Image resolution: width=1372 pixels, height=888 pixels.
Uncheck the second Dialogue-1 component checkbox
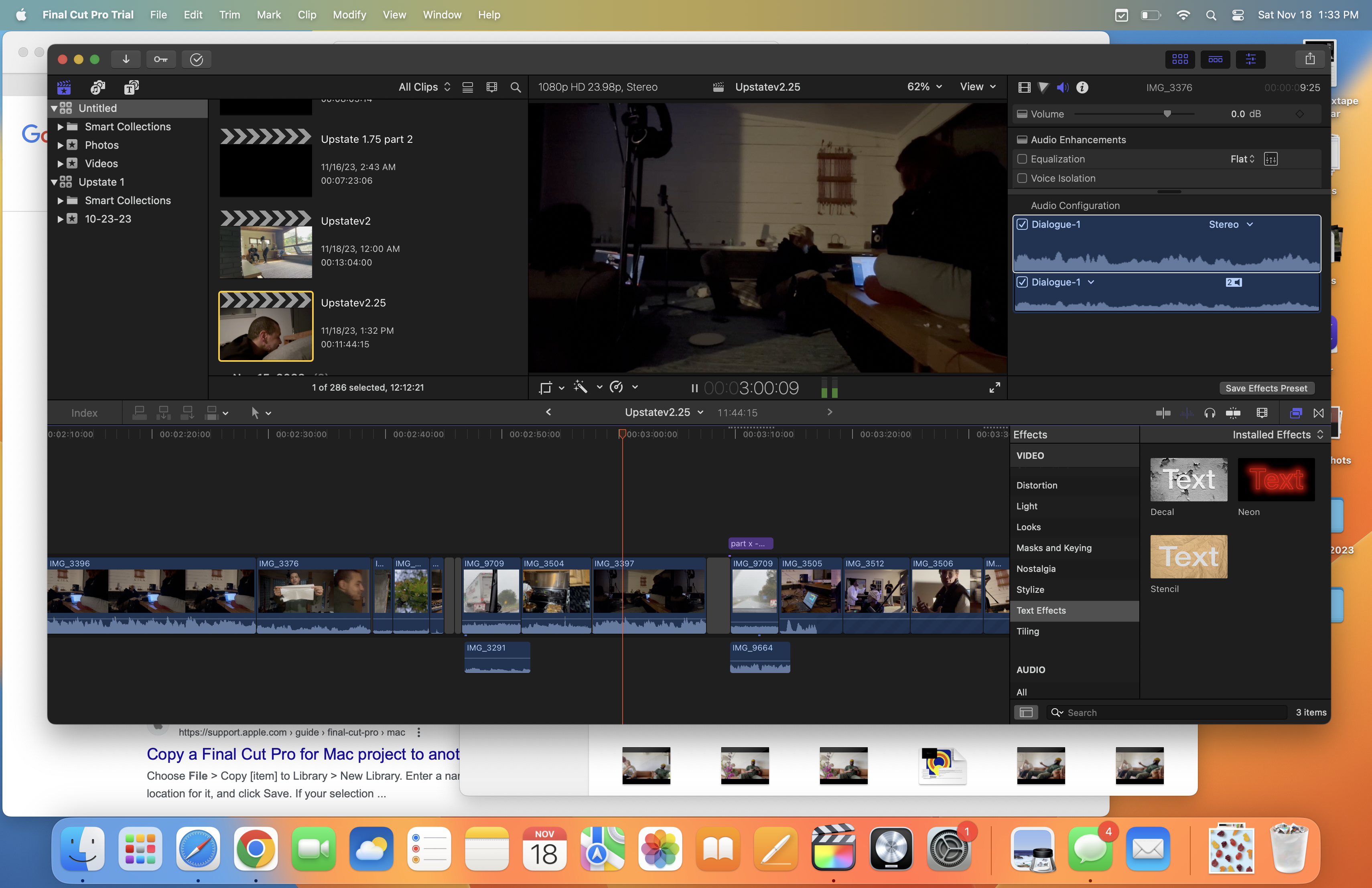point(1022,282)
